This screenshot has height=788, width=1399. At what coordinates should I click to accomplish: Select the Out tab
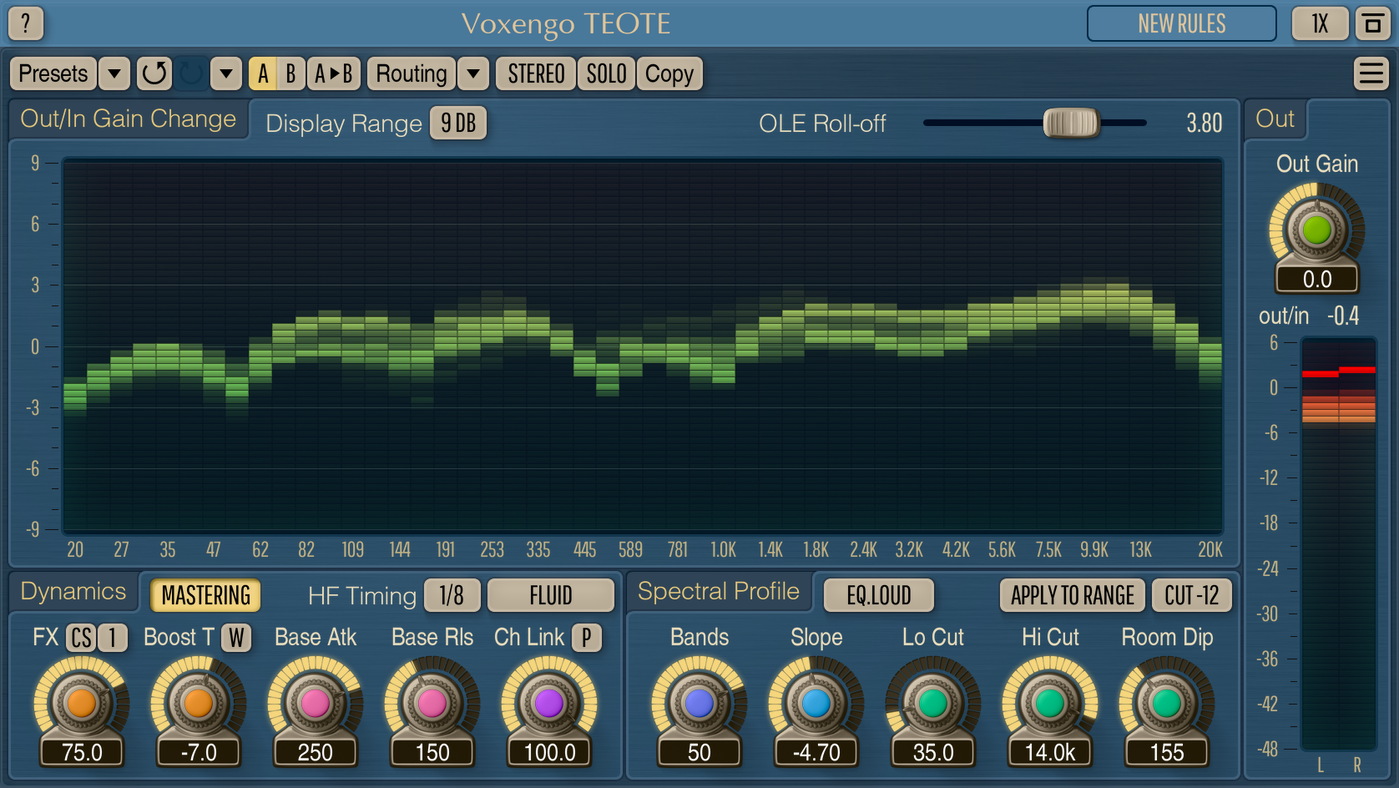tap(1275, 119)
